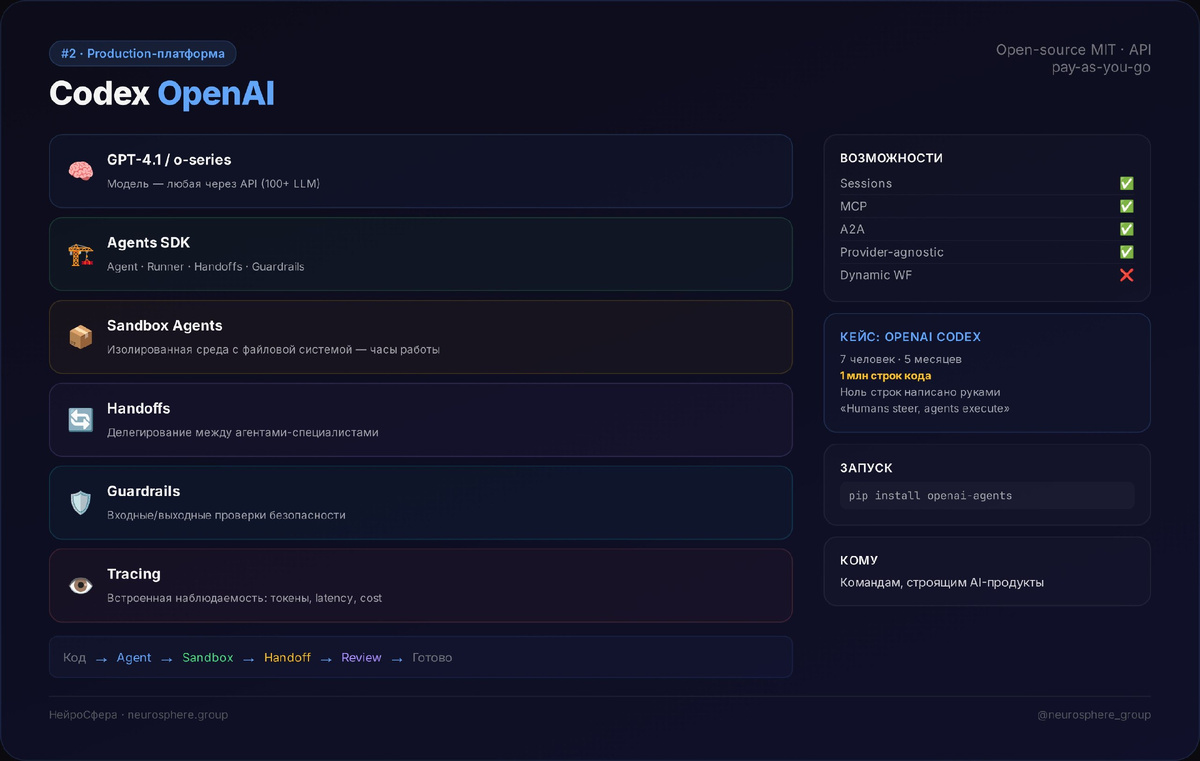Click the '7 человек · 5 месяцев' line

pos(901,359)
